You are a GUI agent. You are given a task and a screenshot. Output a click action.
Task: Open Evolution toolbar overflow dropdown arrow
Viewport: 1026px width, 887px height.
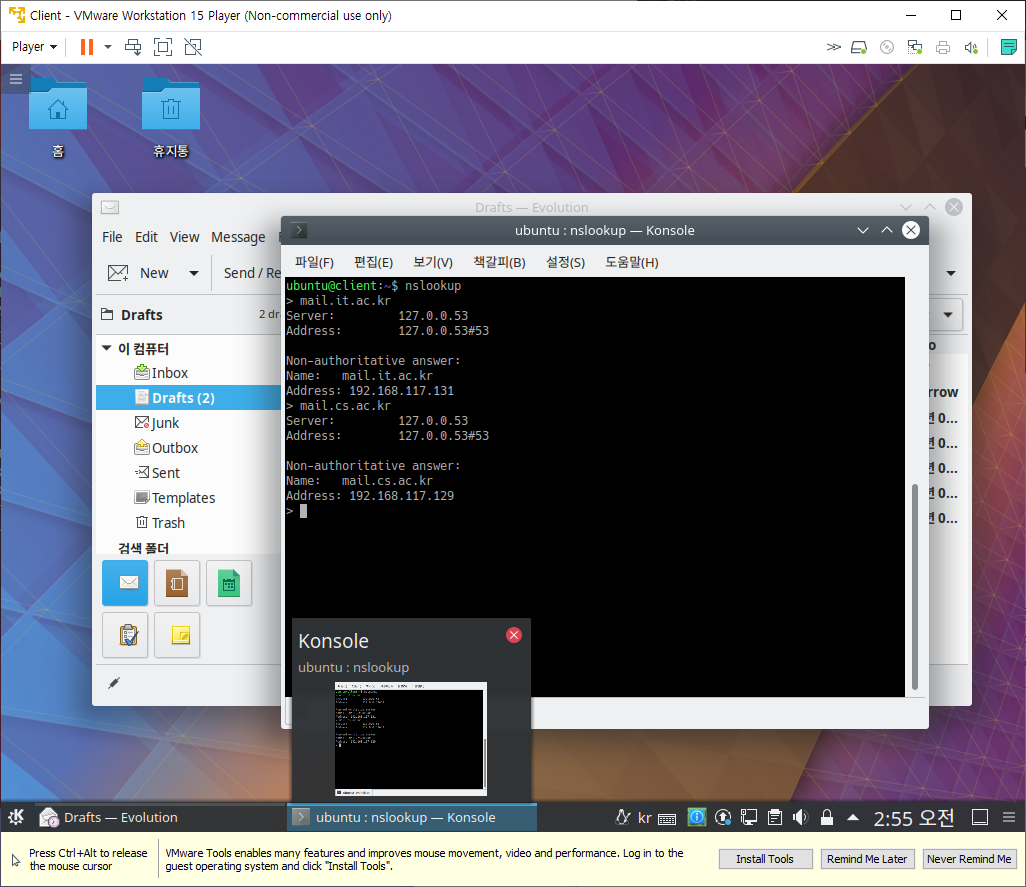951,273
